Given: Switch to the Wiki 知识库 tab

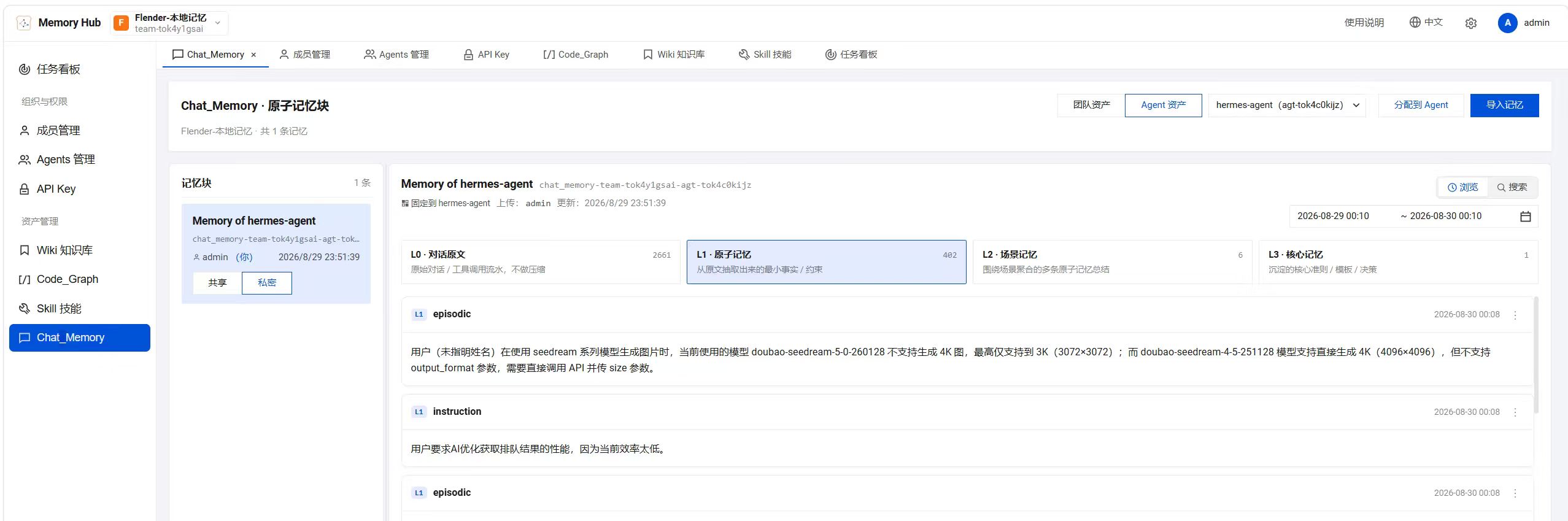Looking at the screenshot, I should (x=674, y=55).
